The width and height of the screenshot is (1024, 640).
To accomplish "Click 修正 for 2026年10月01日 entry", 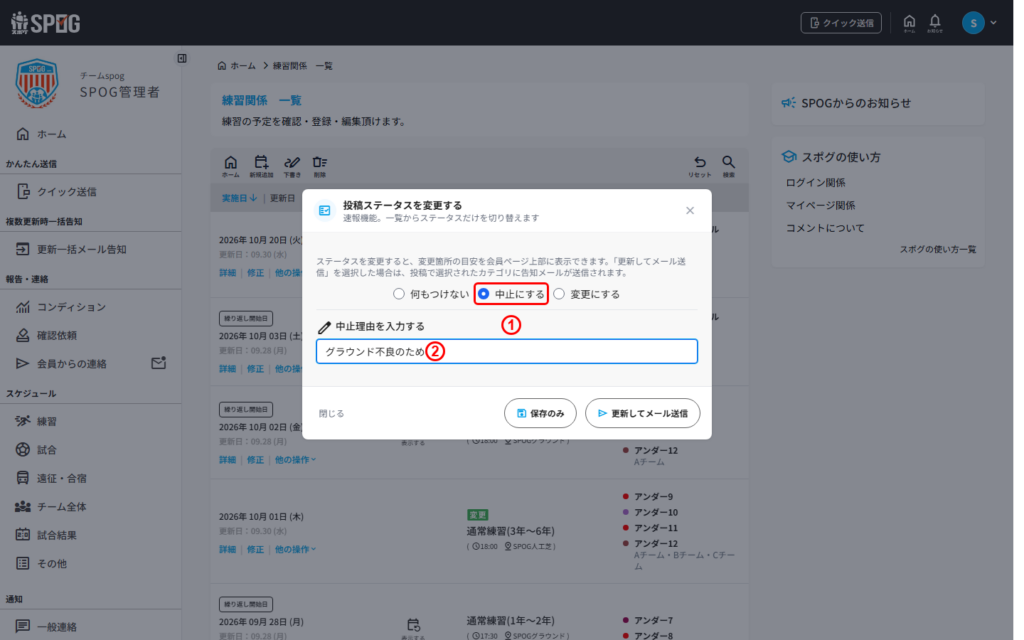I will point(255,549).
